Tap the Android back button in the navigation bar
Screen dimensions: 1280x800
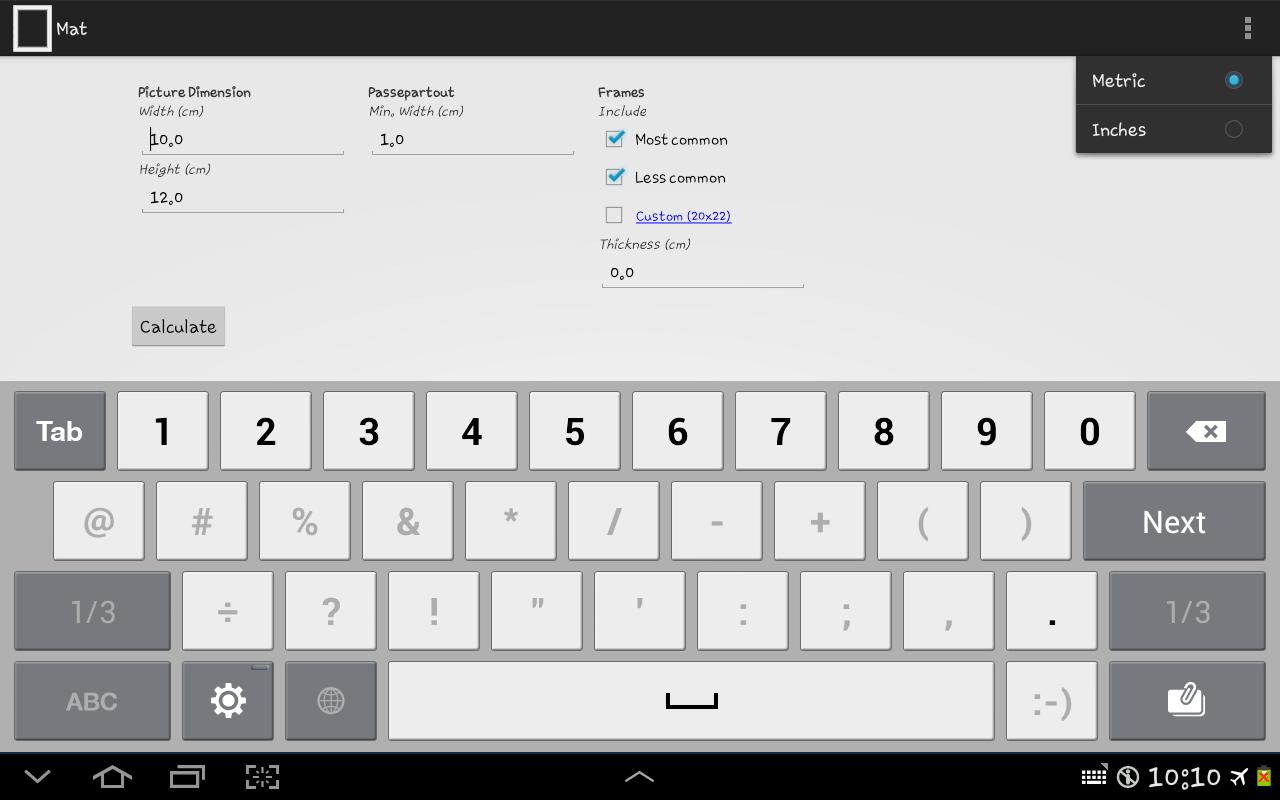37,777
